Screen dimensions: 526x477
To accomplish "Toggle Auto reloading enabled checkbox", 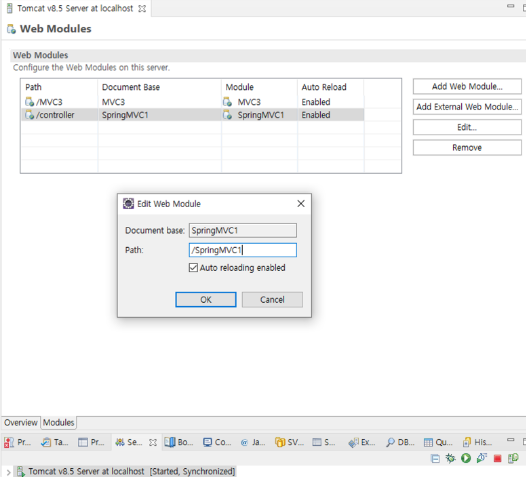I will point(193,267).
